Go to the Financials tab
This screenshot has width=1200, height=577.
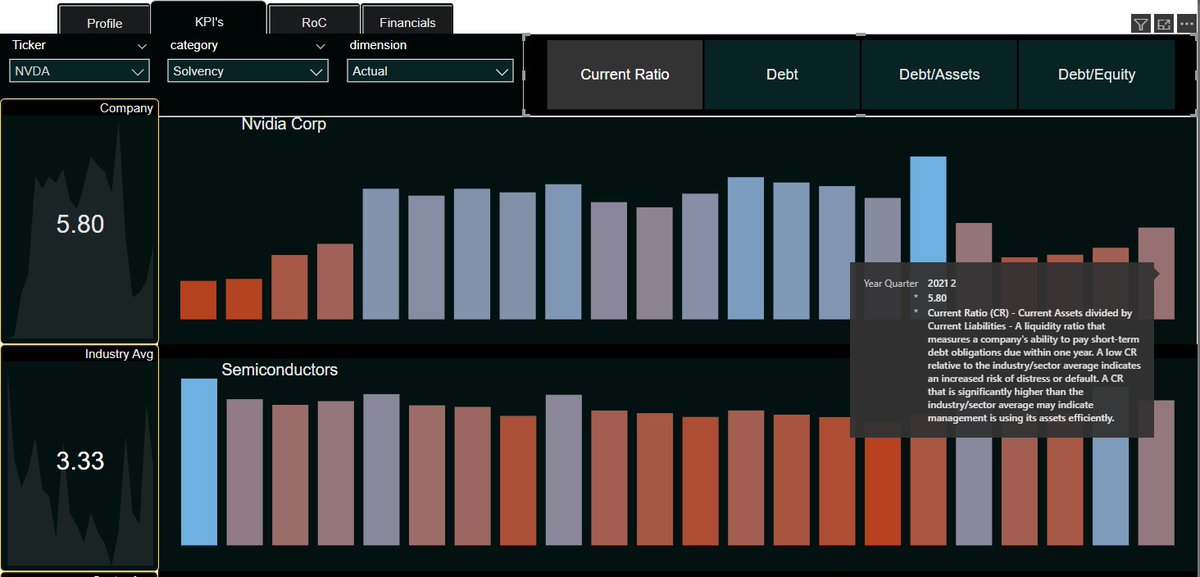[x=407, y=20]
